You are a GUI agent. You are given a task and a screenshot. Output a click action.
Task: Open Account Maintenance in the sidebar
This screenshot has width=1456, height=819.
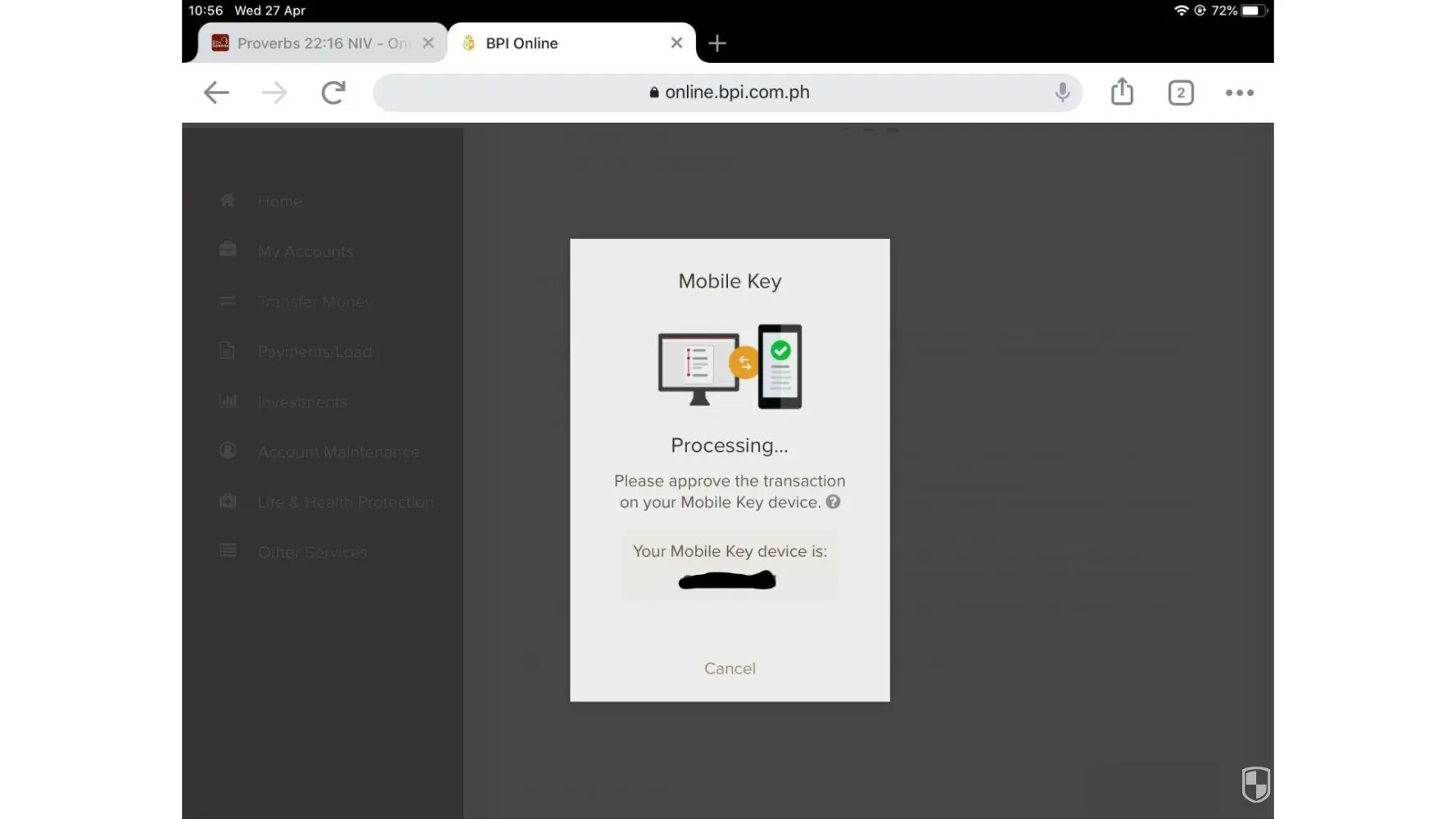pyautogui.click(x=338, y=452)
